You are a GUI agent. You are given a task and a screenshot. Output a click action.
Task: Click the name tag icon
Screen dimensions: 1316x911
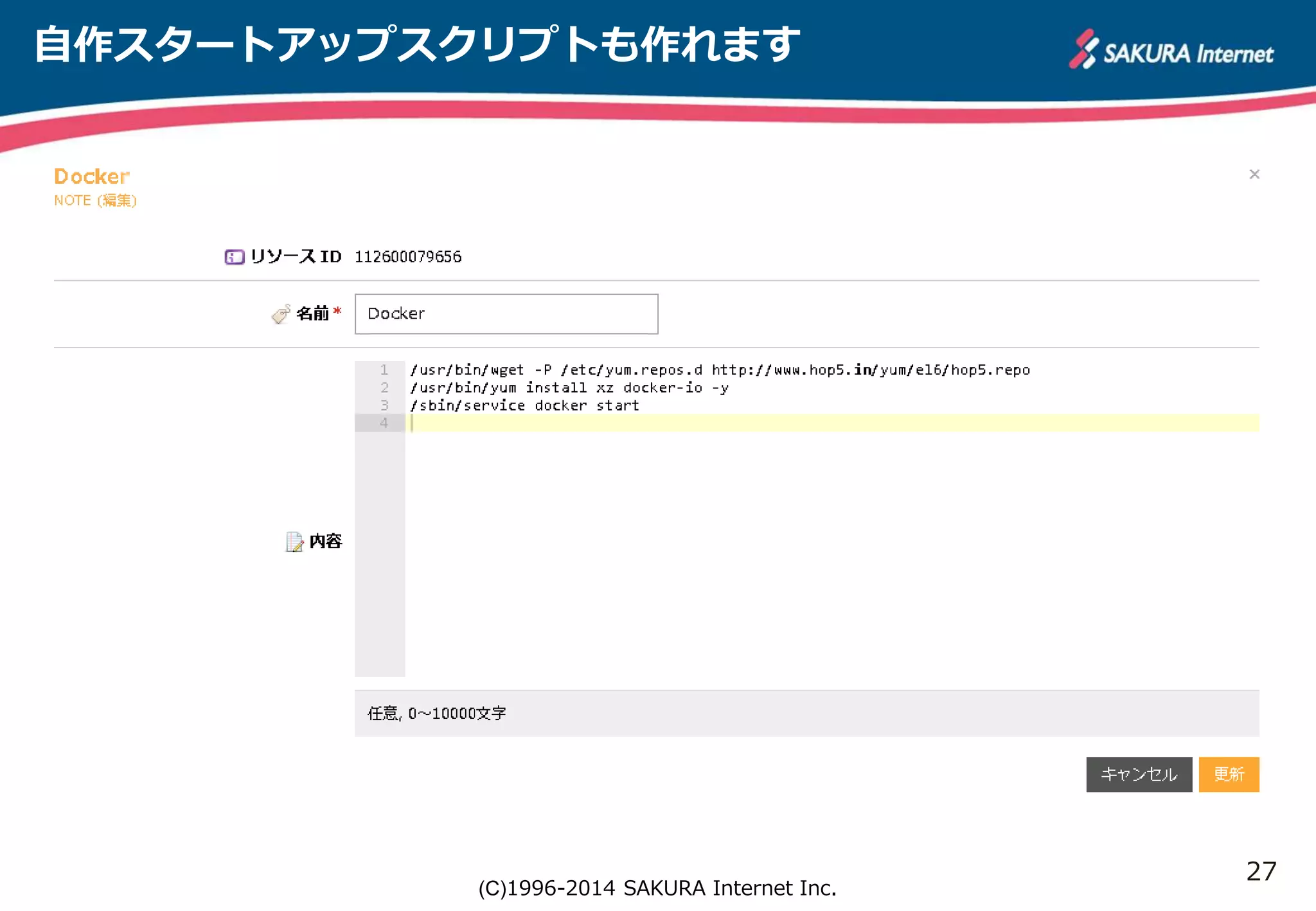coord(281,314)
